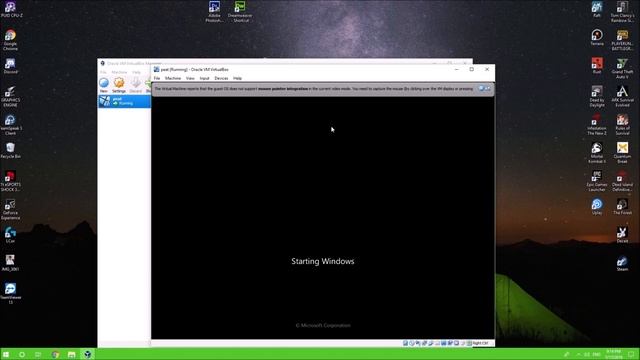Click the Chrome icon in the taskbar
640x360 pixels.
pos(56,354)
